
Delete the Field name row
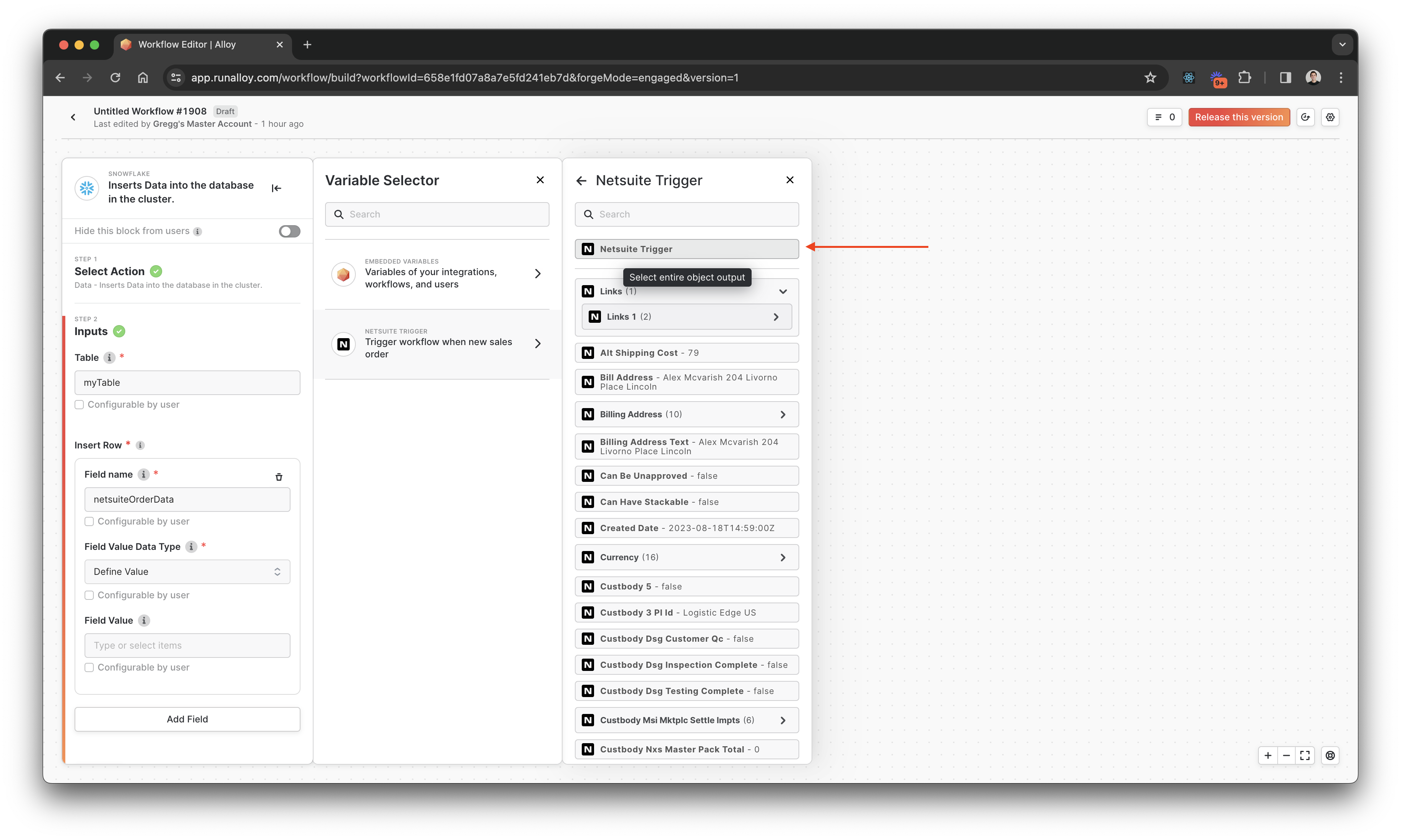click(279, 476)
